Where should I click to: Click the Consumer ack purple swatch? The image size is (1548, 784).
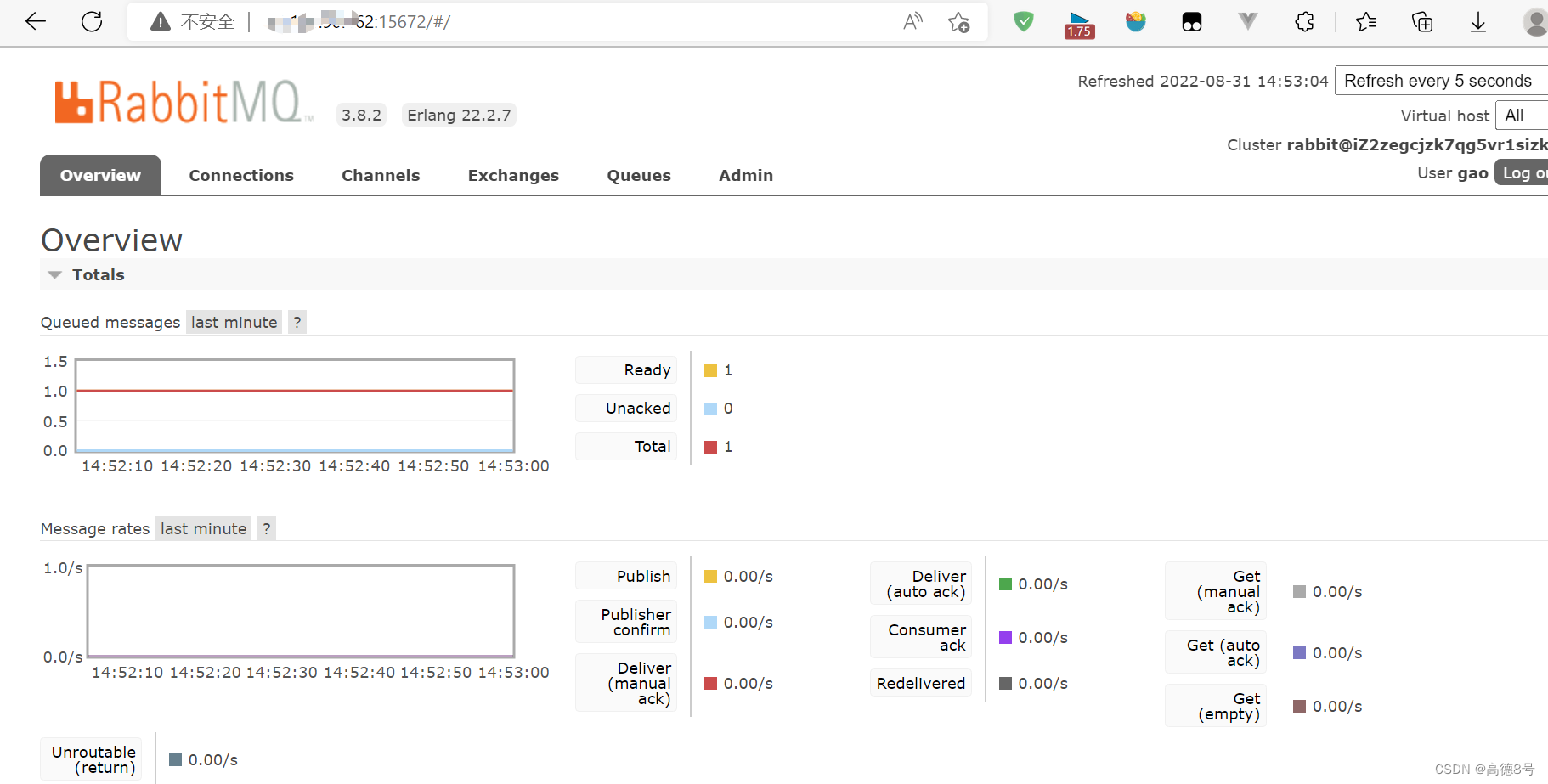pyautogui.click(x=1006, y=637)
